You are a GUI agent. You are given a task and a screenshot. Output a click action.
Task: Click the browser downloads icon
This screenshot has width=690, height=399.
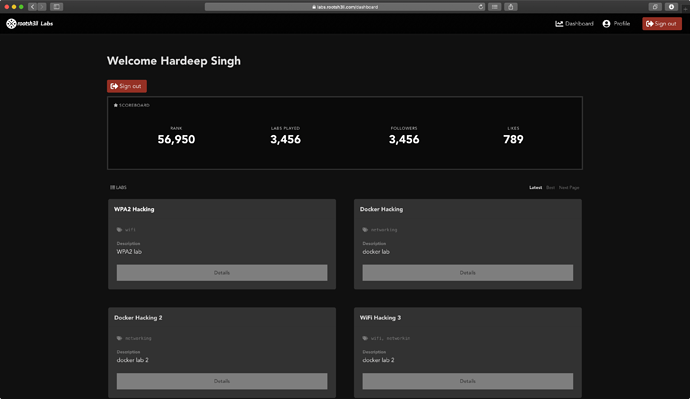671,7
